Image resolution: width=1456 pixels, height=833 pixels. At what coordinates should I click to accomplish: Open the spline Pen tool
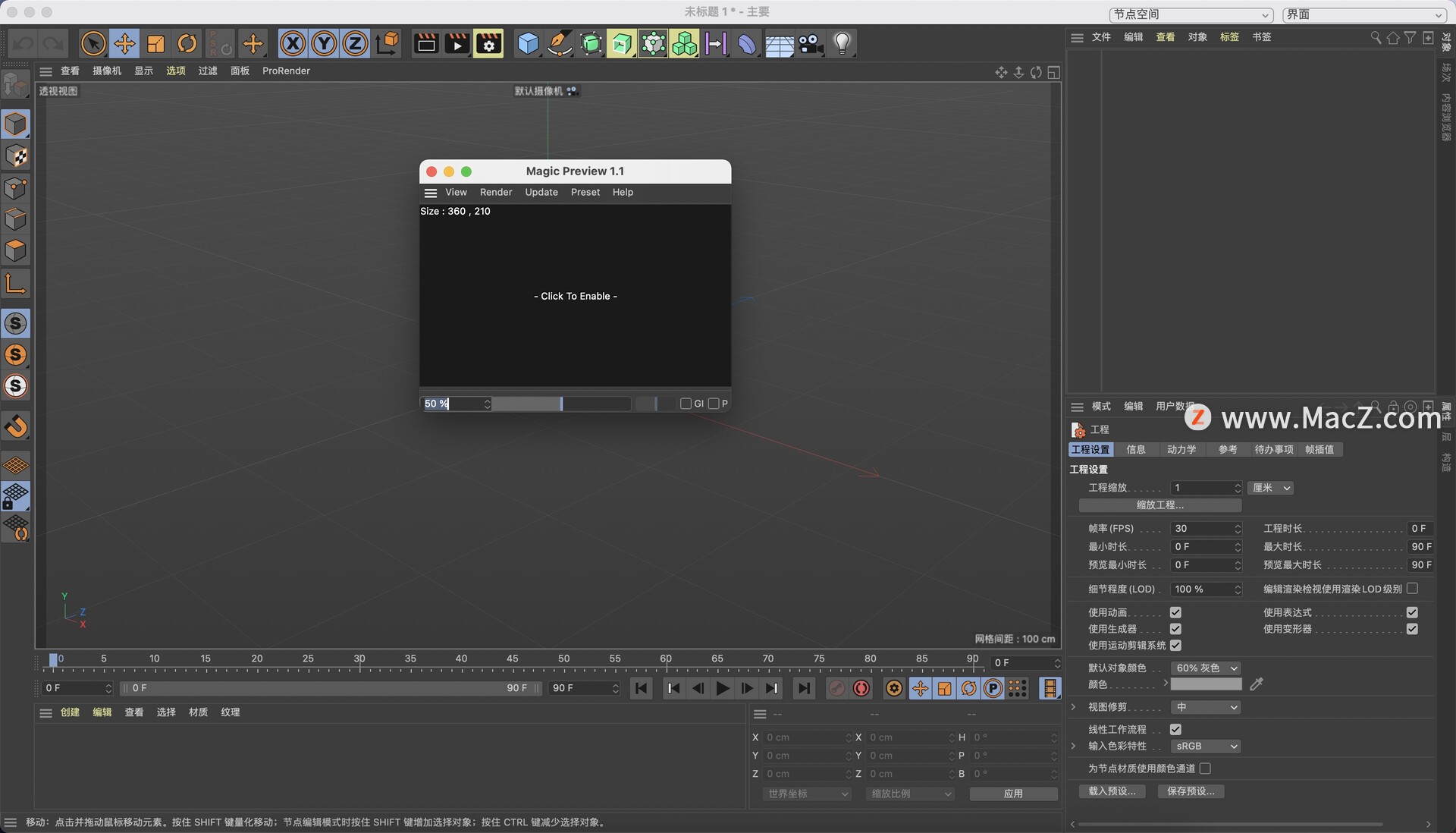[559, 43]
